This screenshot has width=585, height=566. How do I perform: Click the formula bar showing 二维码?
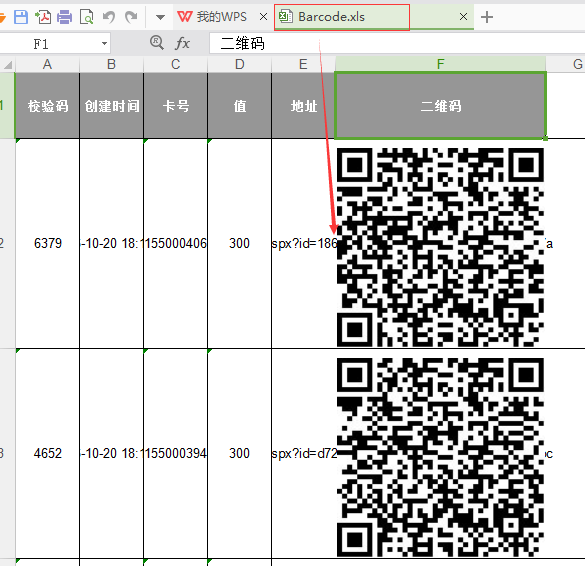pyautogui.click(x=397, y=44)
